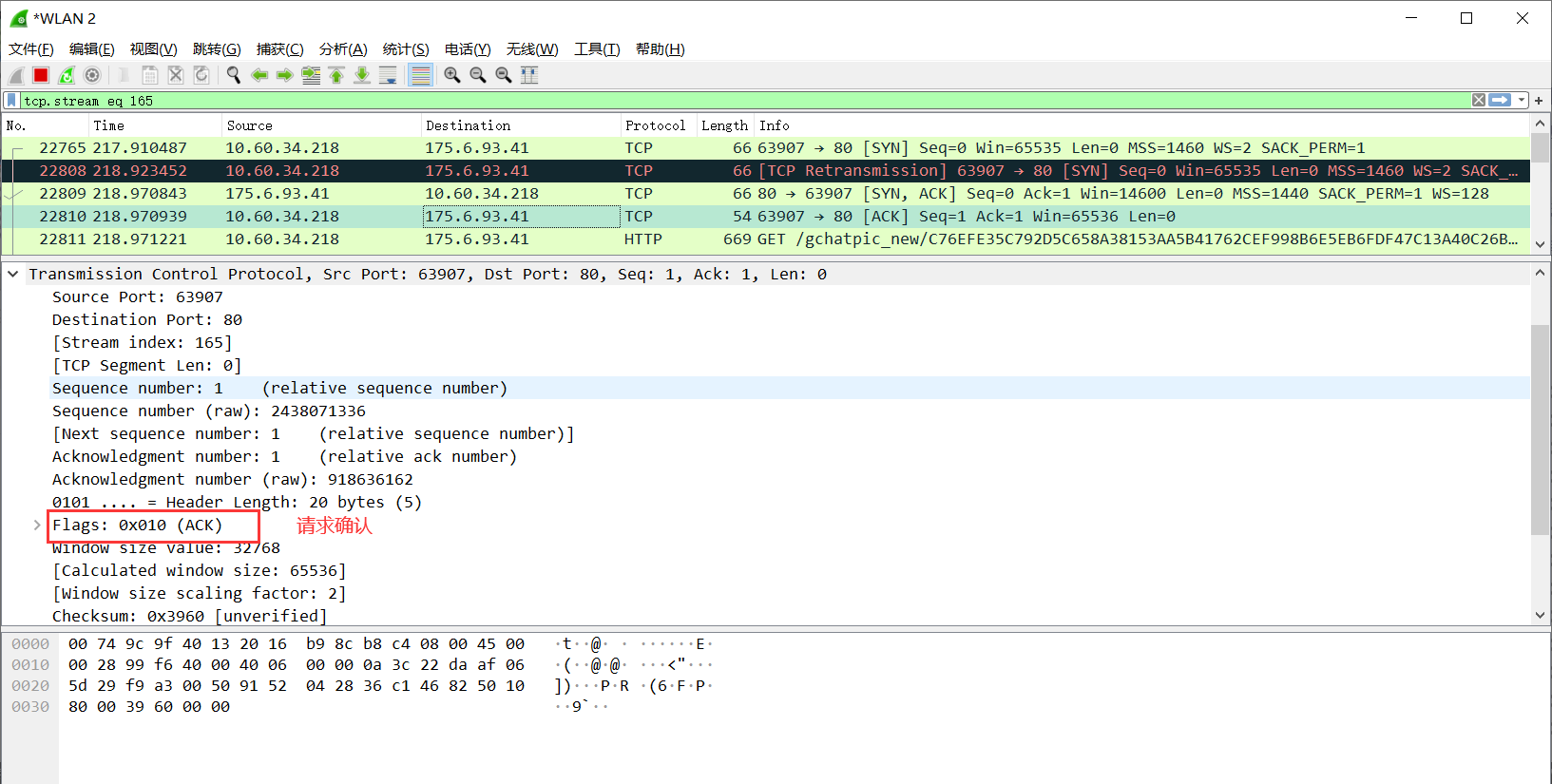The image size is (1552, 784).
Task: Open the 跳转(G) menu
Action: [x=217, y=49]
